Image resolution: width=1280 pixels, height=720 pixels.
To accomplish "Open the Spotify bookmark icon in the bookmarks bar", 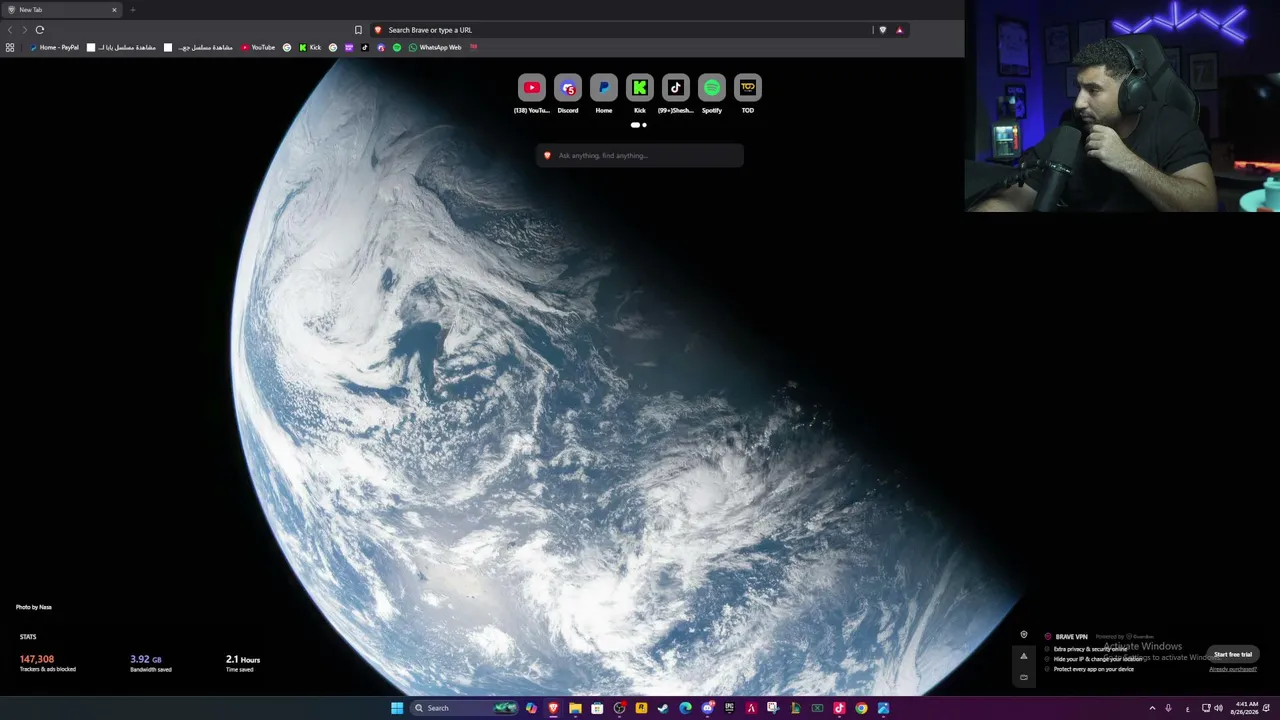I will pos(397,47).
